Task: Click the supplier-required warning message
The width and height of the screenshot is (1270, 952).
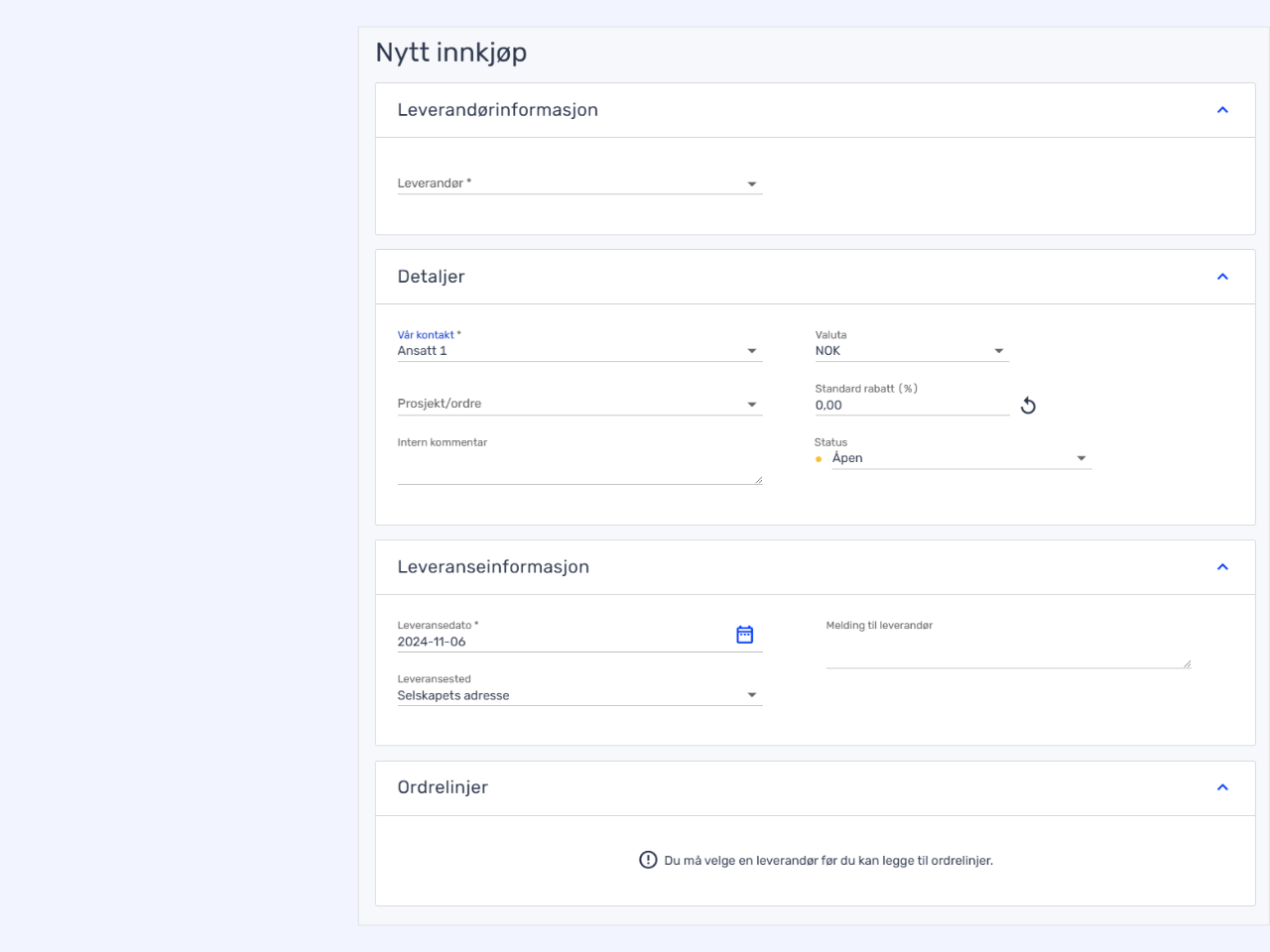Action: (x=828, y=861)
